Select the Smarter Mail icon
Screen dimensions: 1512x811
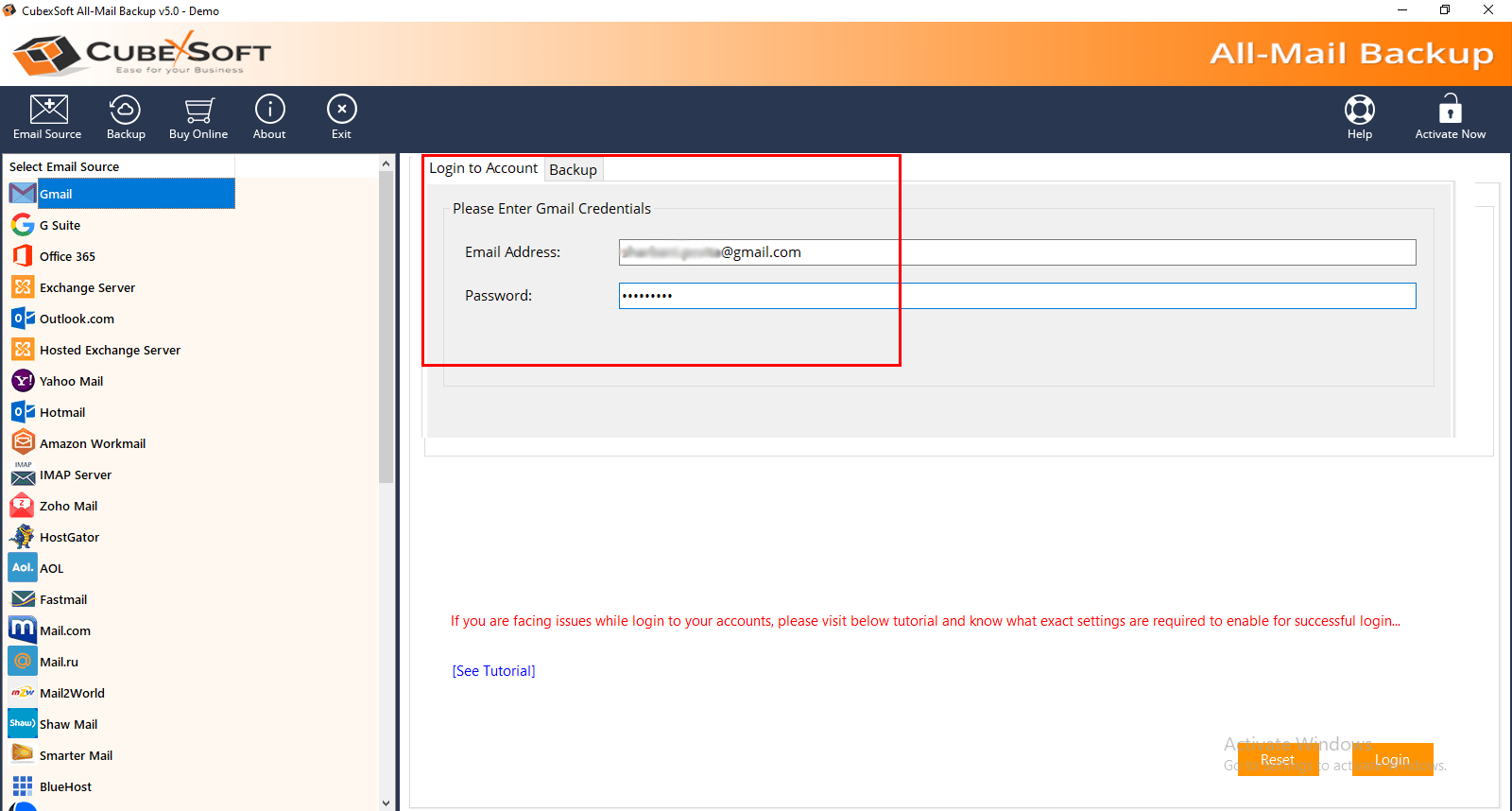point(23,754)
